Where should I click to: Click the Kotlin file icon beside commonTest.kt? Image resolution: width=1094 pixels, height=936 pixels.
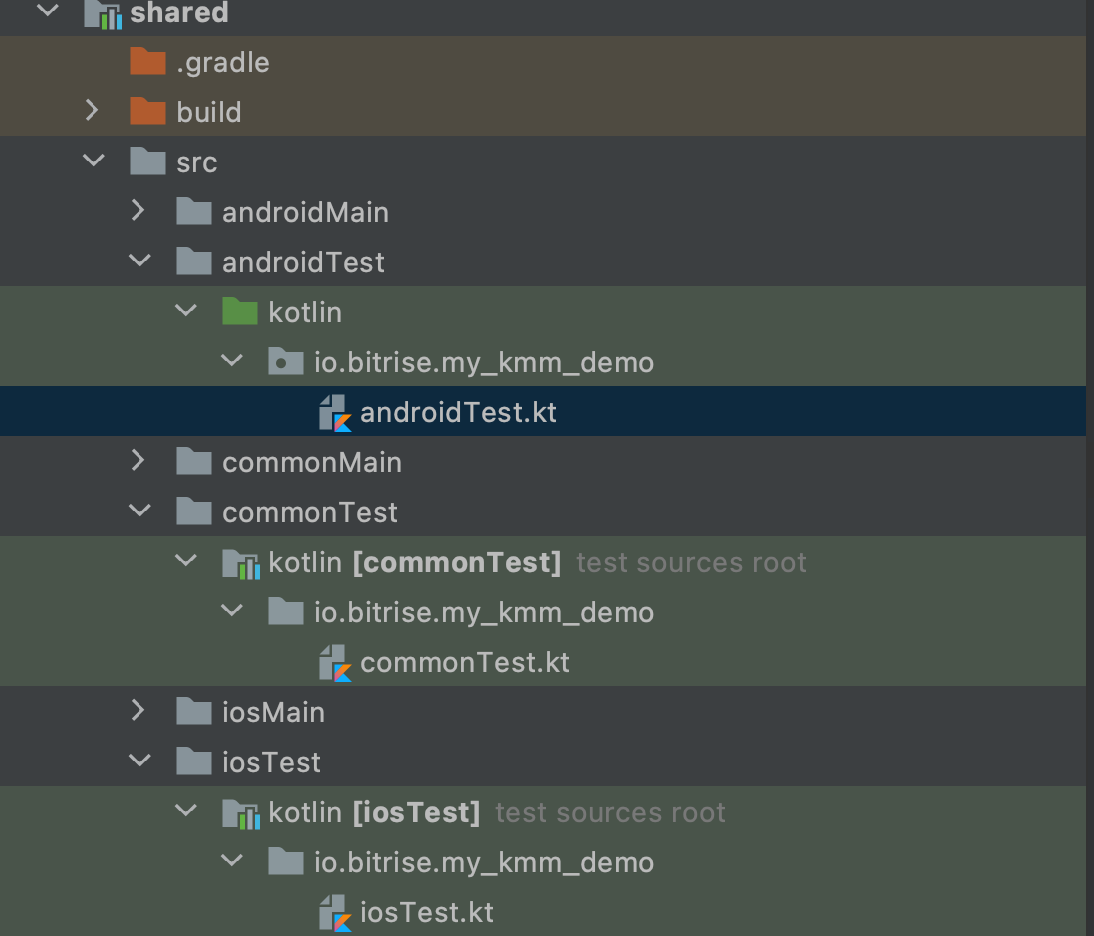pos(335,661)
